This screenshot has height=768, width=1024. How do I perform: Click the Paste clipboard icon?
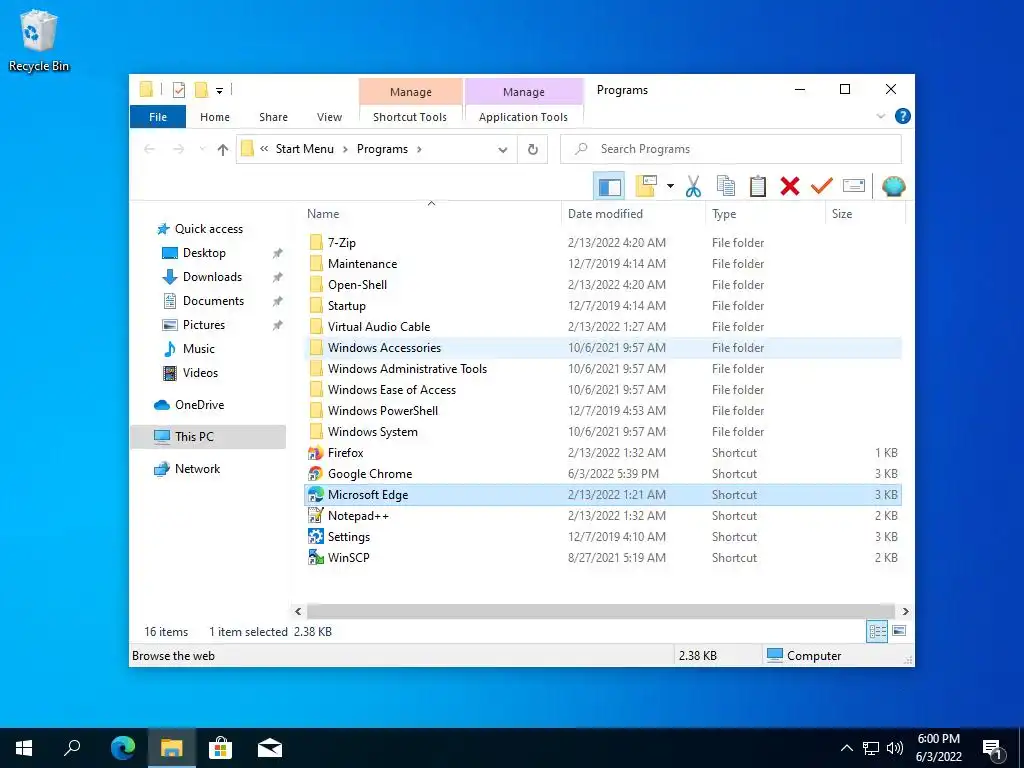(758, 186)
